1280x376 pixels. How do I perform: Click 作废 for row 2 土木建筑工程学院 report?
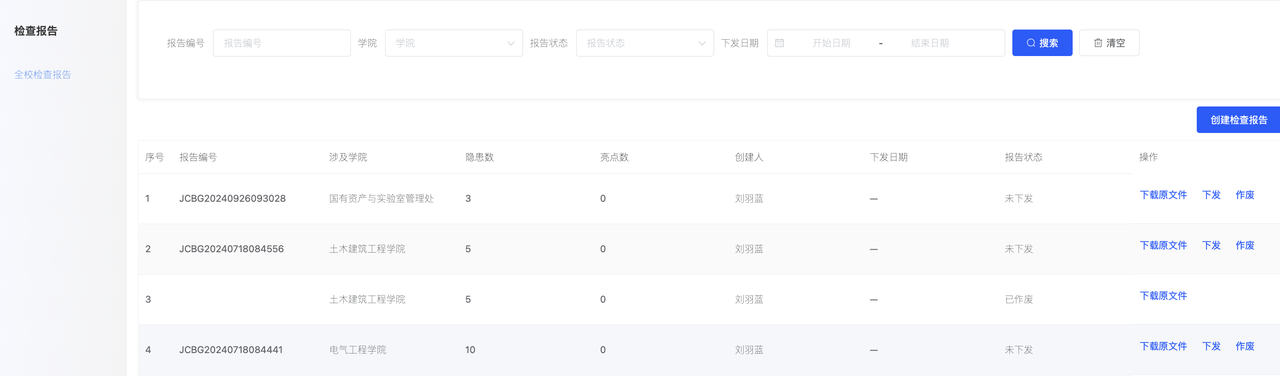point(1245,245)
